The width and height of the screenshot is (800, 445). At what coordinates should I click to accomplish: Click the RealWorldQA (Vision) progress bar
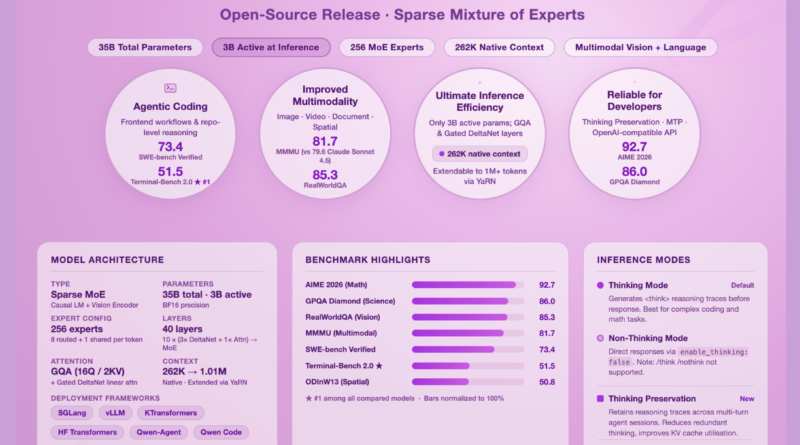(468, 317)
